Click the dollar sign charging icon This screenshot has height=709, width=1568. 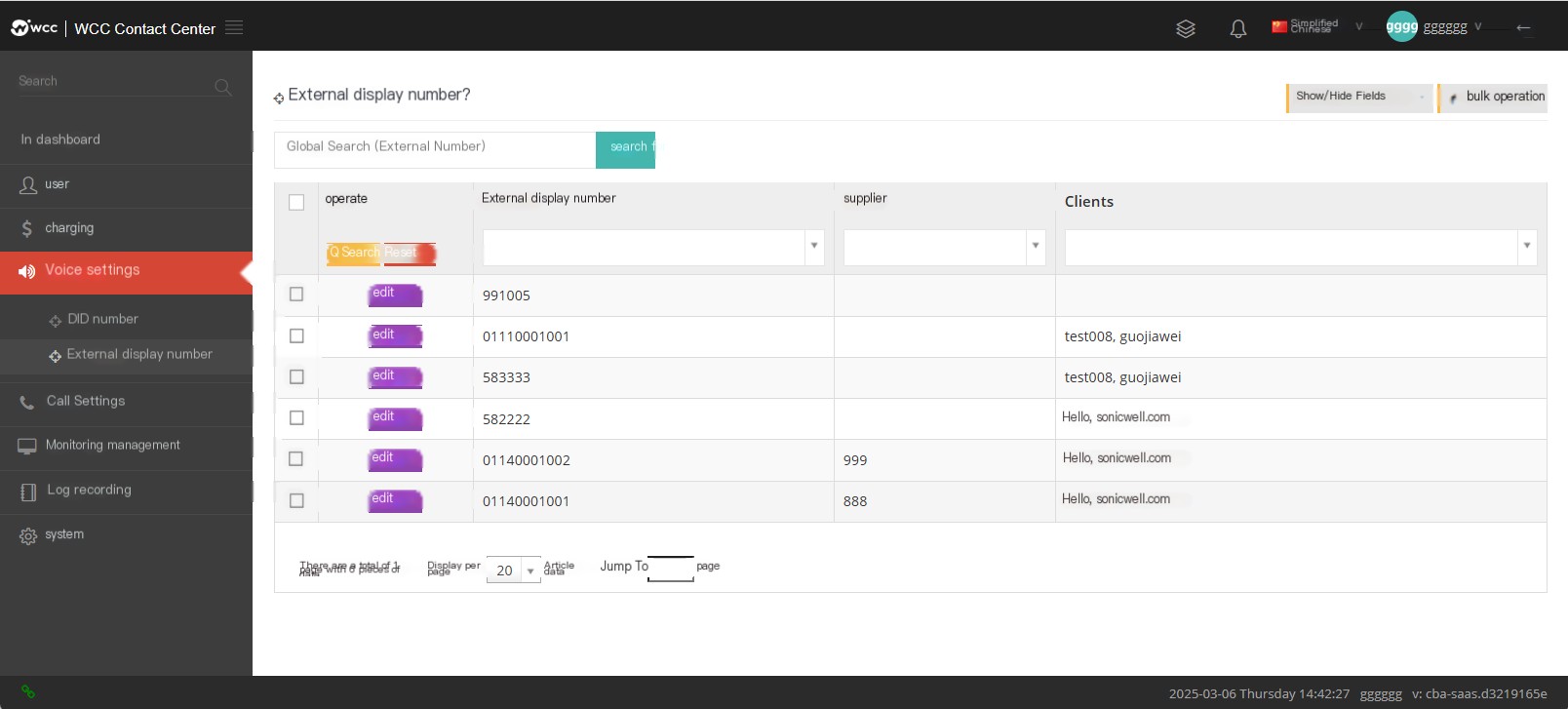click(x=27, y=229)
